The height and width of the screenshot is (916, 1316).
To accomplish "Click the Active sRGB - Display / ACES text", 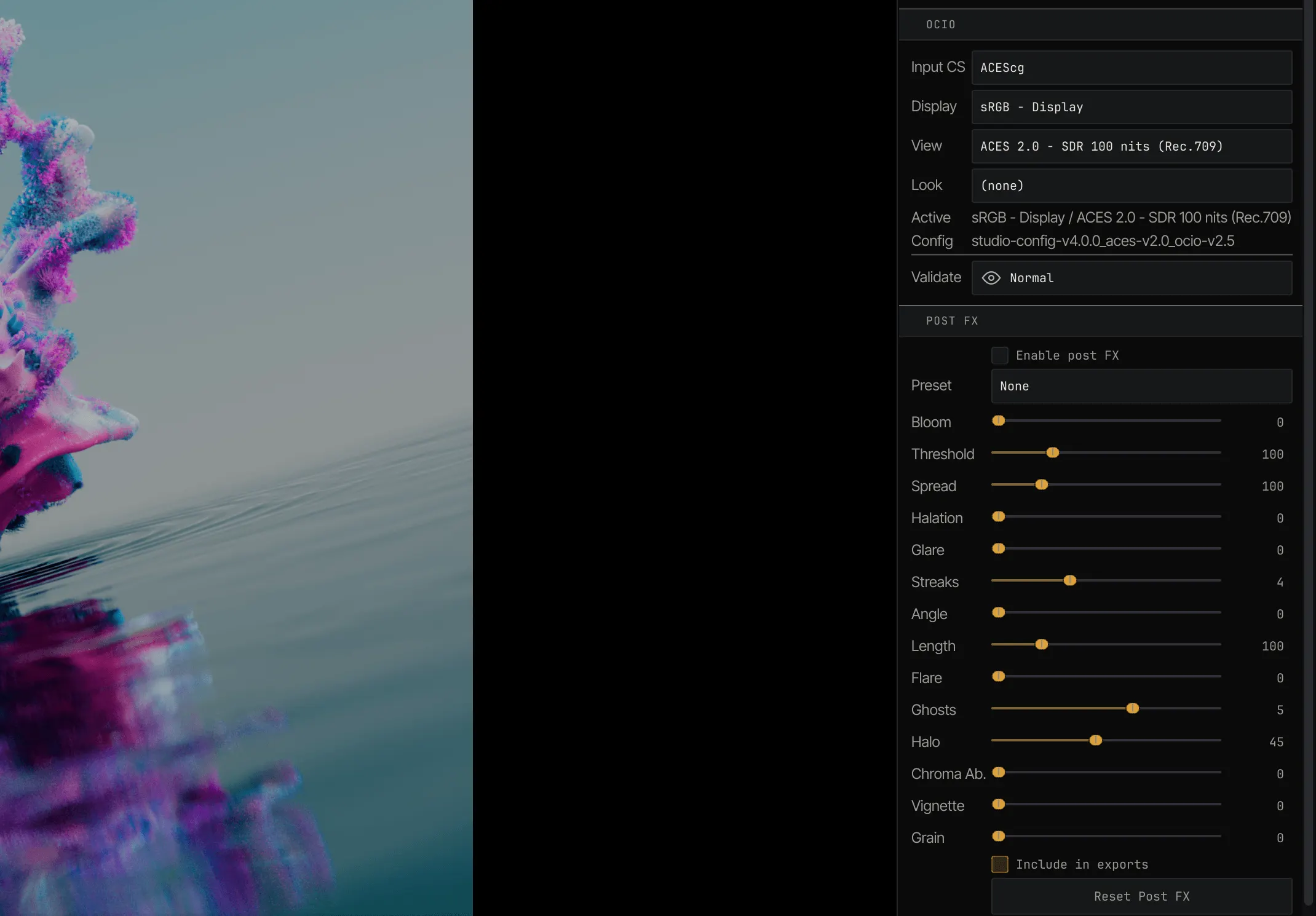I will tap(1131, 218).
